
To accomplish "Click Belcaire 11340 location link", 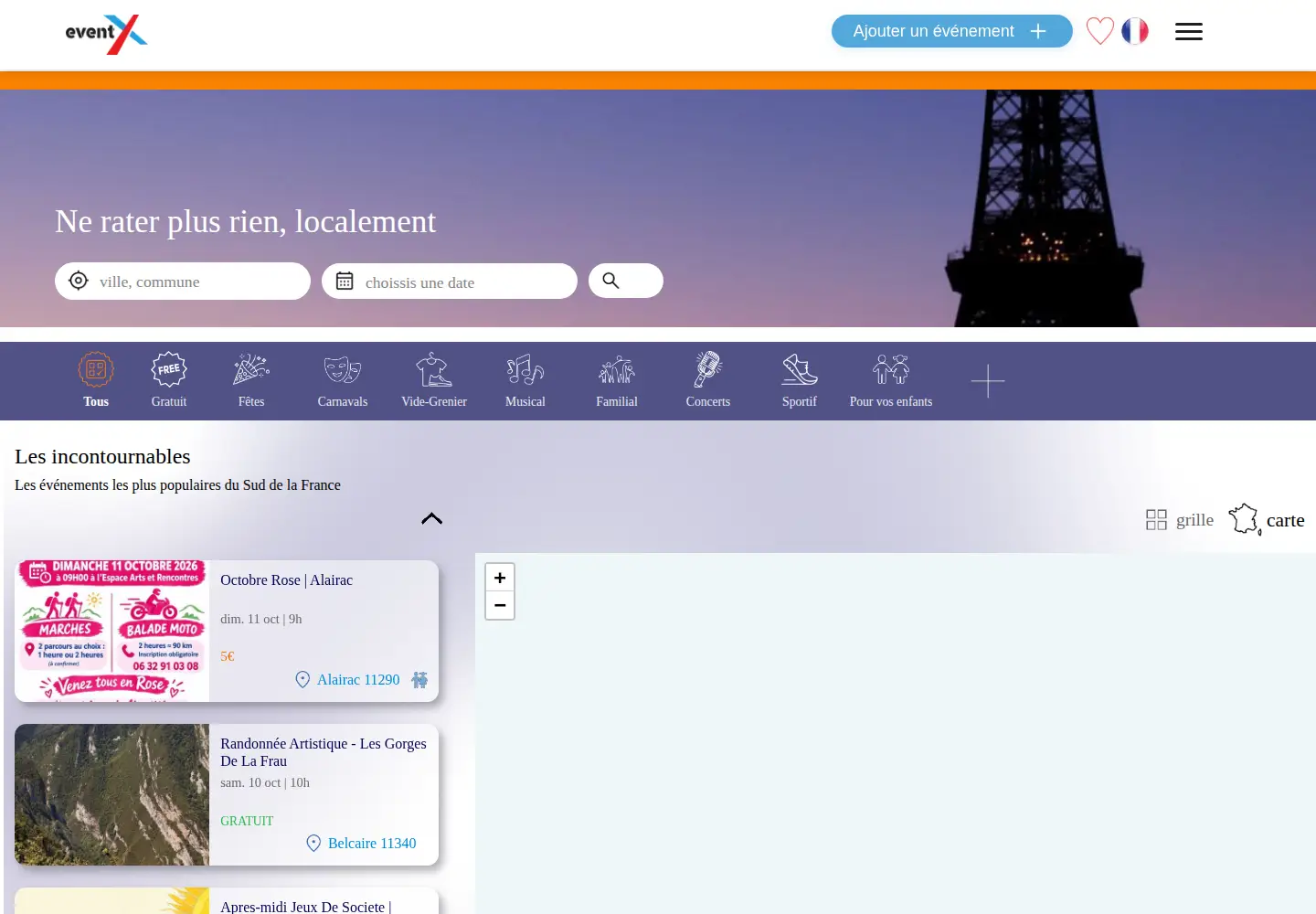I will 372,844.
